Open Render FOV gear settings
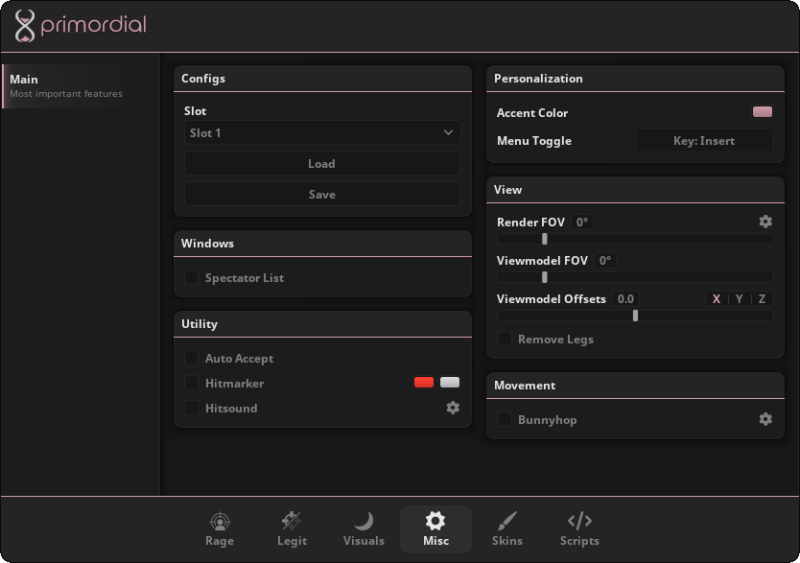Image resolution: width=800 pixels, height=563 pixels. (765, 222)
